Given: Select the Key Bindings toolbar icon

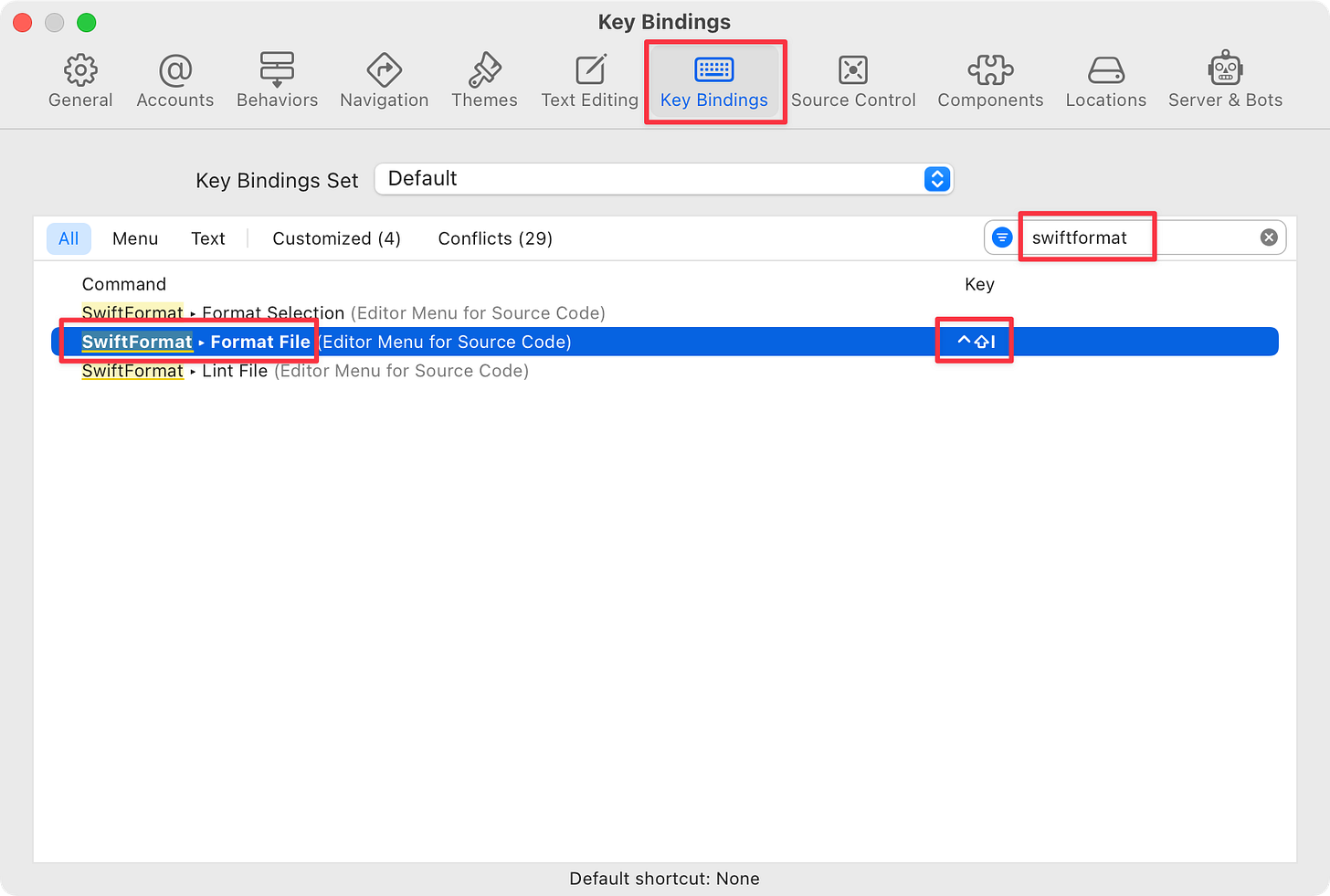Looking at the screenshot, I should point(714,81).
